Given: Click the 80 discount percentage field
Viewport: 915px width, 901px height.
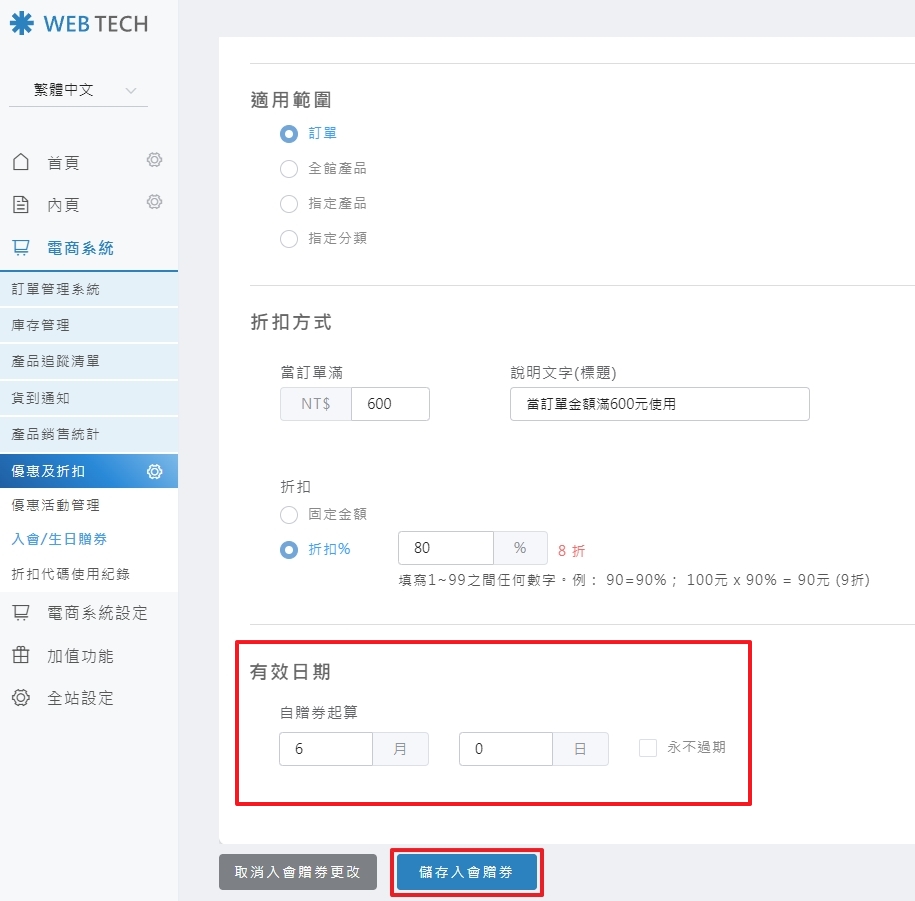Looking at the screenshot, I should pos(445,548).
